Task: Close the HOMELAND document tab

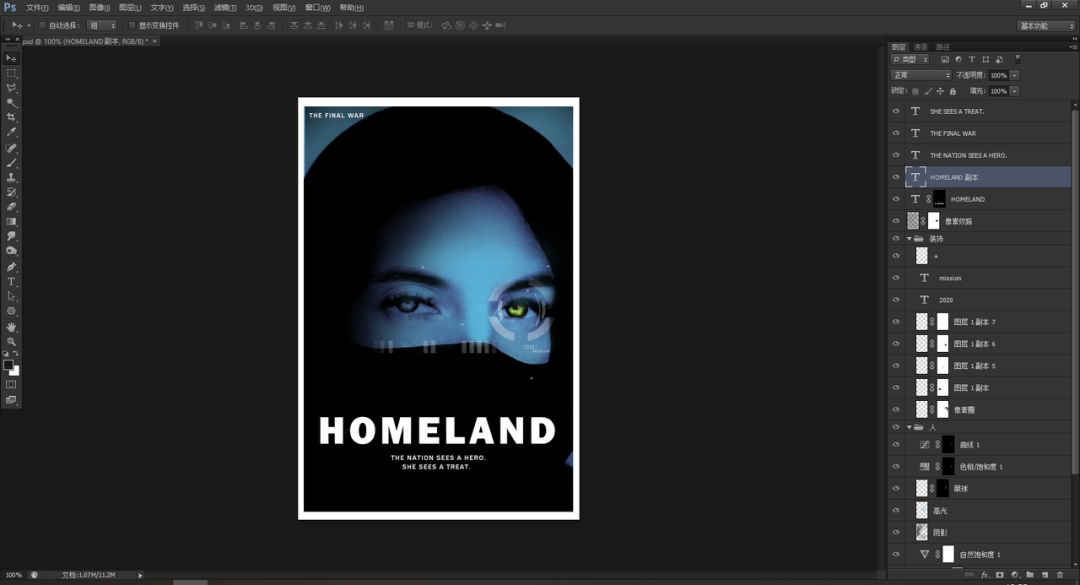Action: click(x=154, y=41)
